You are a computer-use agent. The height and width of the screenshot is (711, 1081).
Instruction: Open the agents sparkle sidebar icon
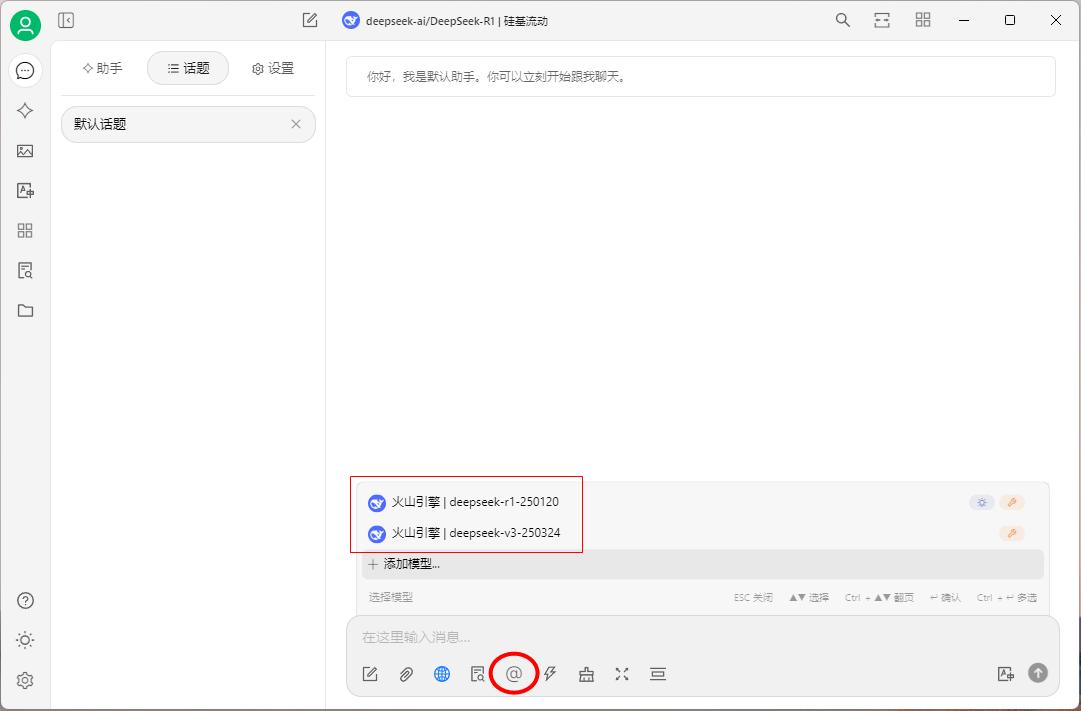[25, 110]
